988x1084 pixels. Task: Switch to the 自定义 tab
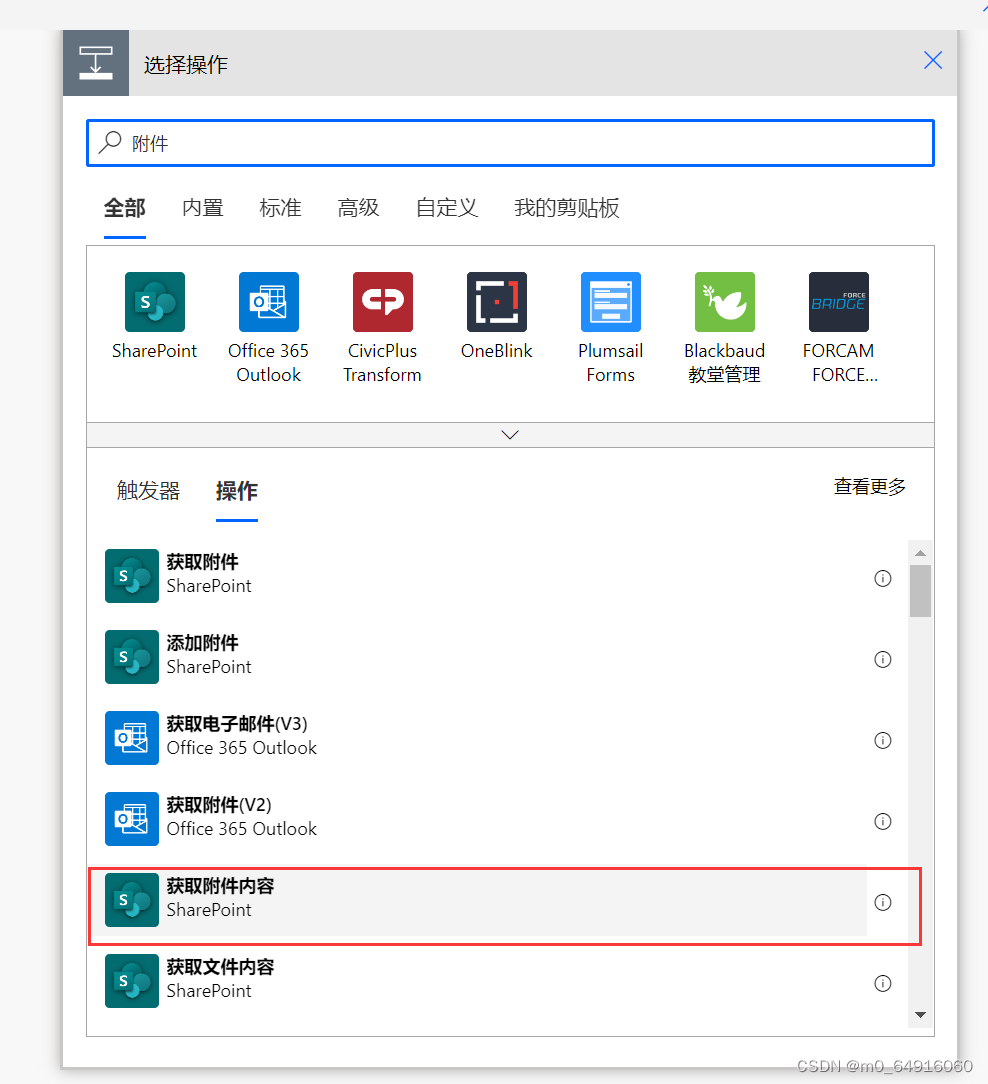(447, 207)
